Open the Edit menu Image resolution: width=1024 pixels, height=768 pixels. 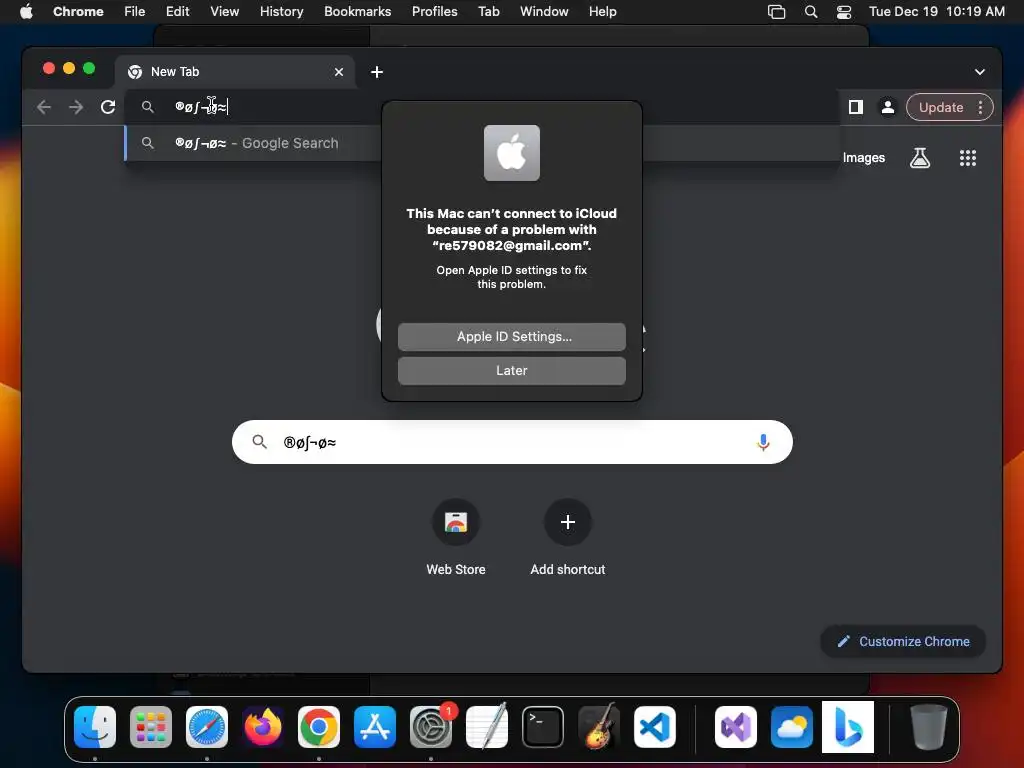click(x=177, y=12)
